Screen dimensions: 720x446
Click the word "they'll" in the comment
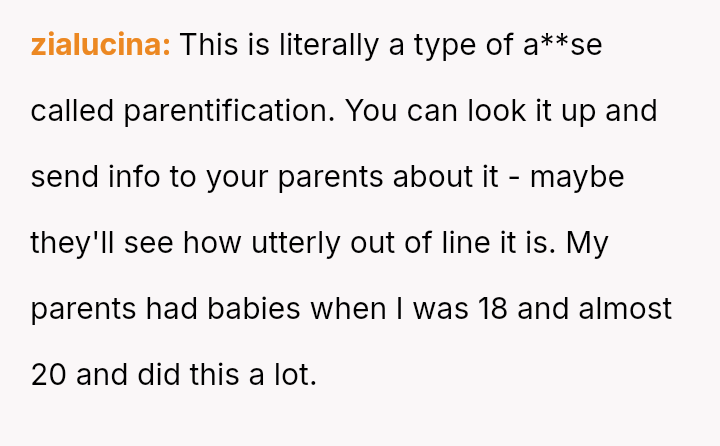[70, 243]
